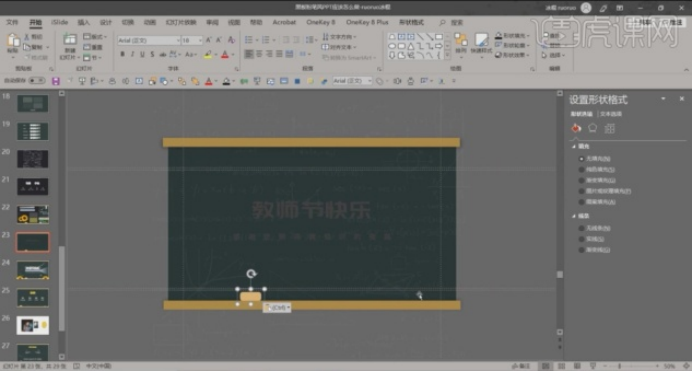Open the iSlide tab
The height and width of the screenshot is (371, 692).
click(x=59, y=22)
